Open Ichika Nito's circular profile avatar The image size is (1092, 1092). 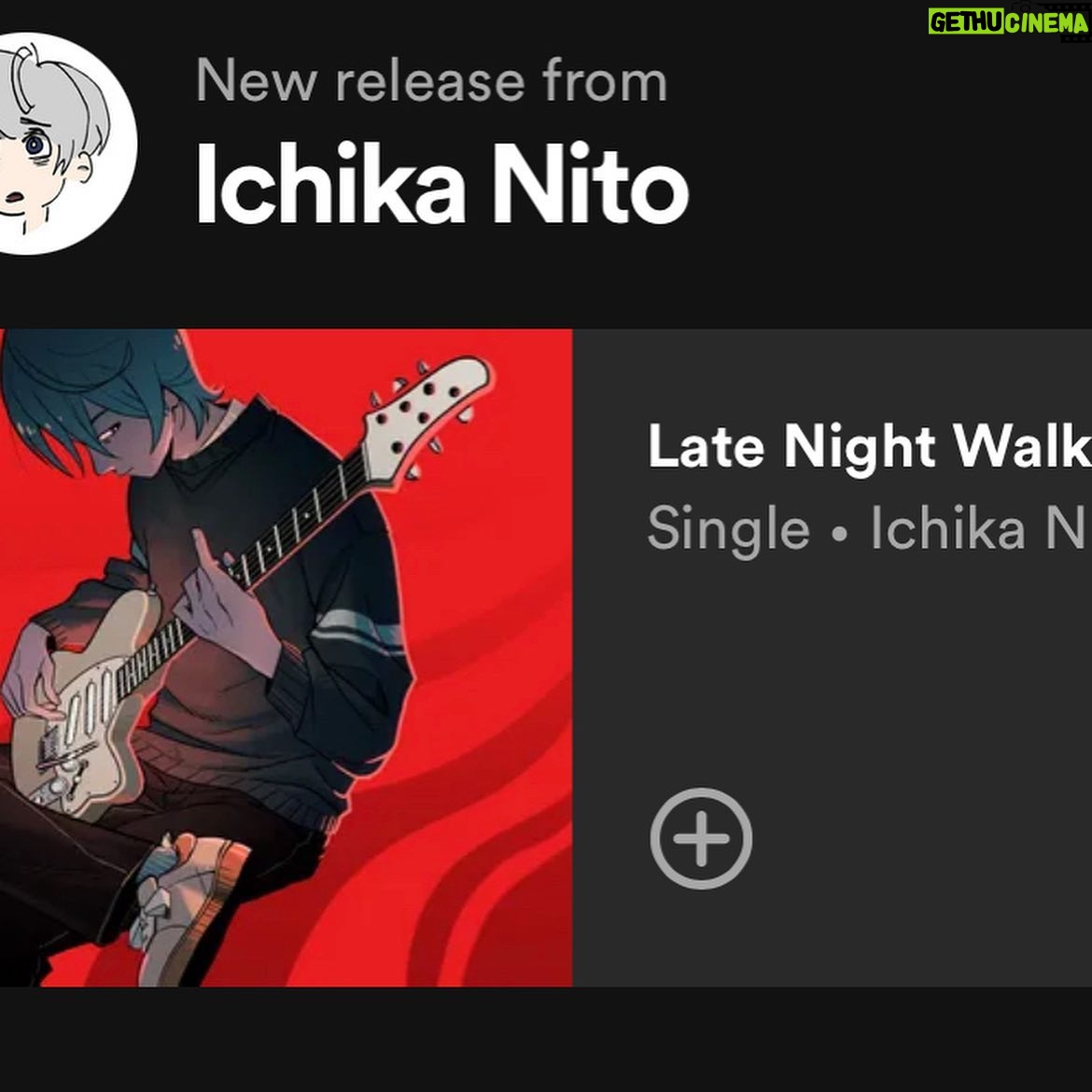point(64,144)
